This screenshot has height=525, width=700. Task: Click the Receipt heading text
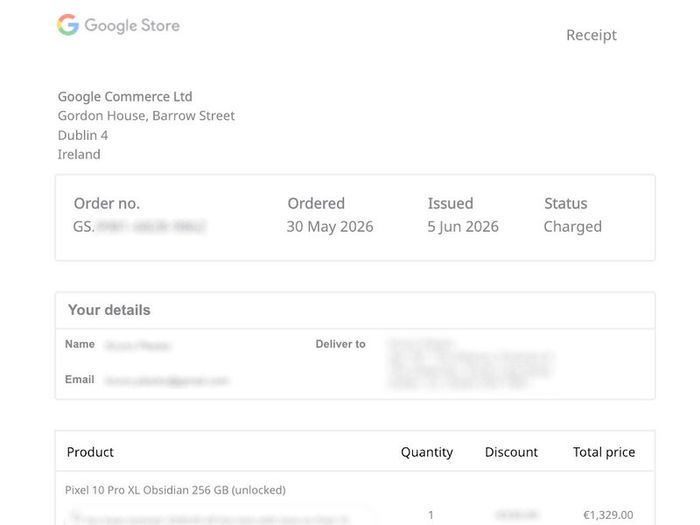pyautogui.click(x=591, y=35)
